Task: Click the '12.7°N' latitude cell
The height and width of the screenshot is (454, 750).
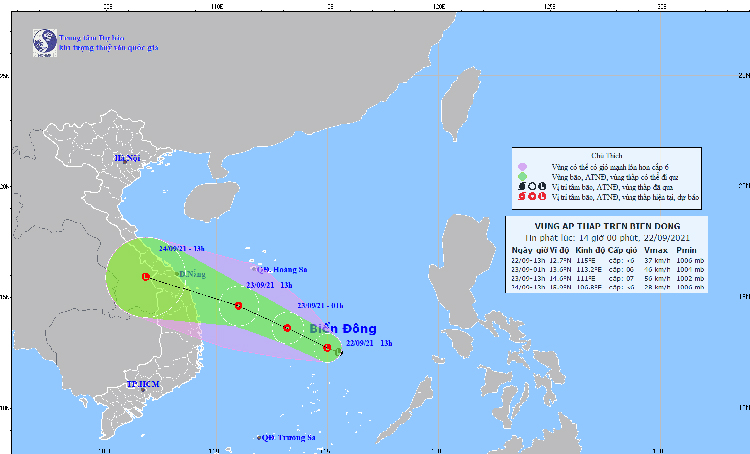Action: (561, 261)
